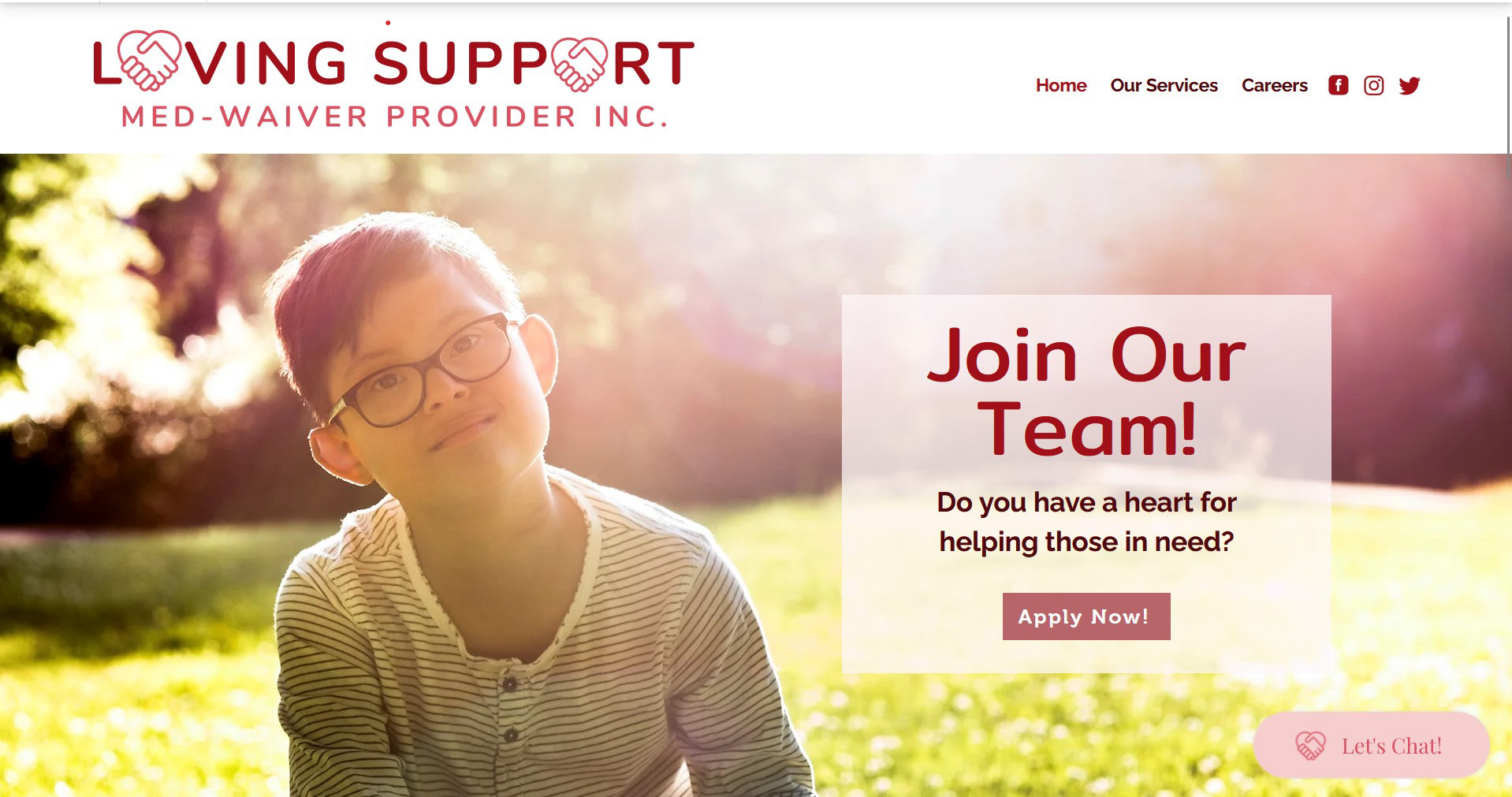Viewport: 1512px width, 797px height.
Task: Open the Instagram social icon
Action: point(1373,85)
